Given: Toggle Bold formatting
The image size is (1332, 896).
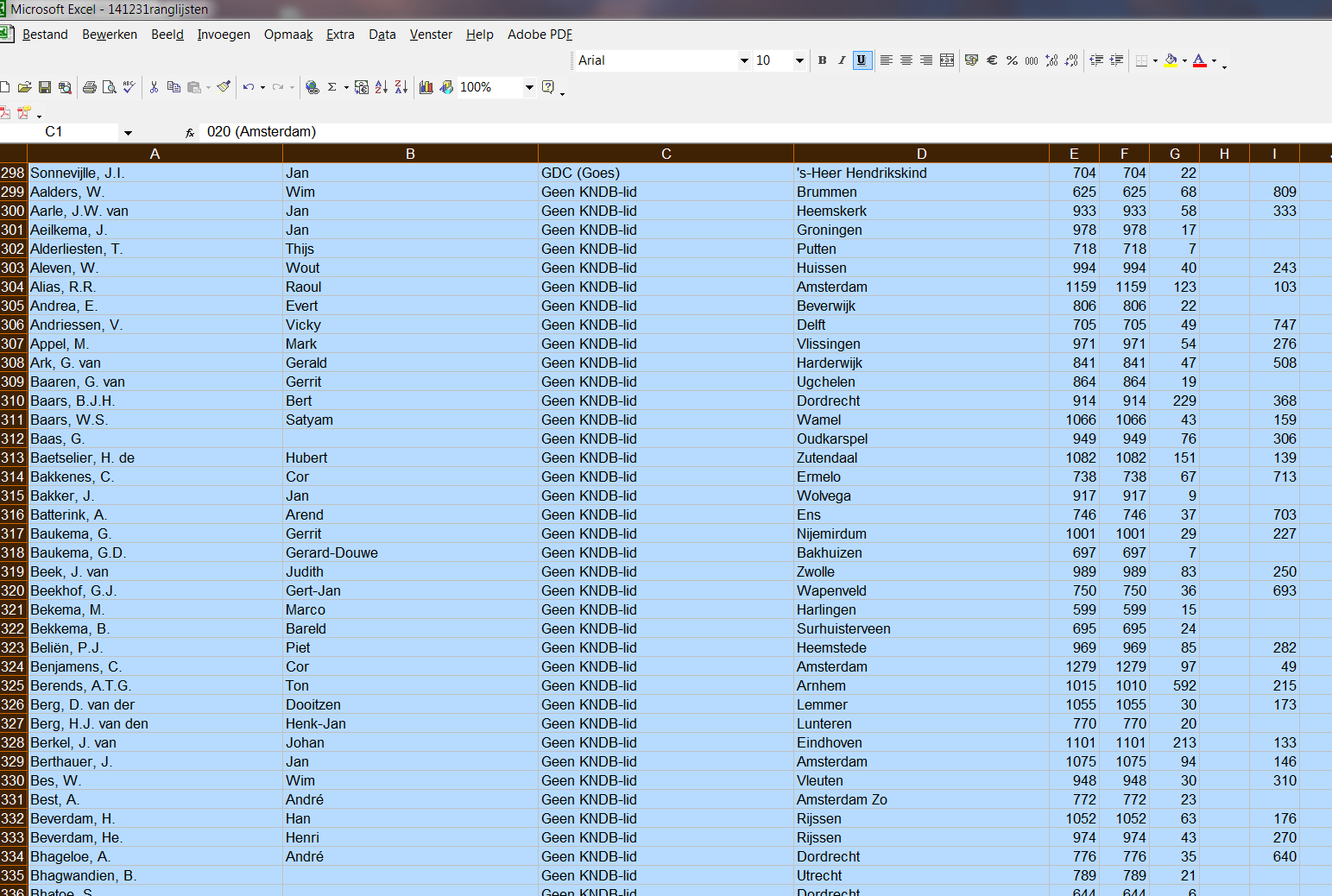Looking at the screenshot, I should [x=822, y=60].
